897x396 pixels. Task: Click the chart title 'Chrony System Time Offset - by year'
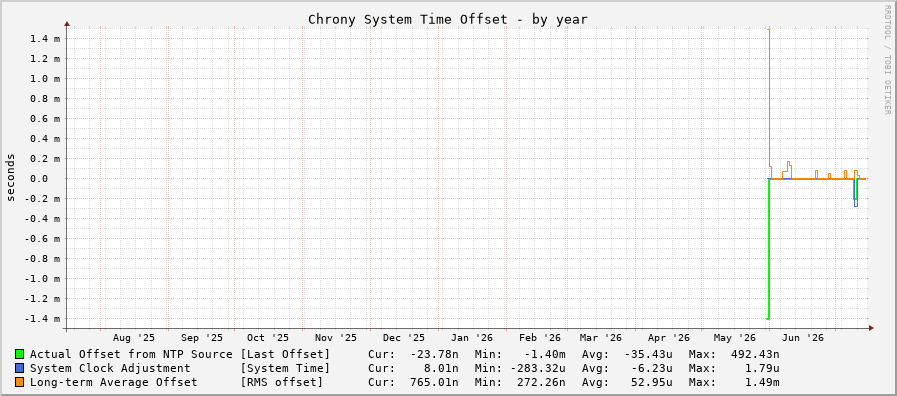click(448, 19)
